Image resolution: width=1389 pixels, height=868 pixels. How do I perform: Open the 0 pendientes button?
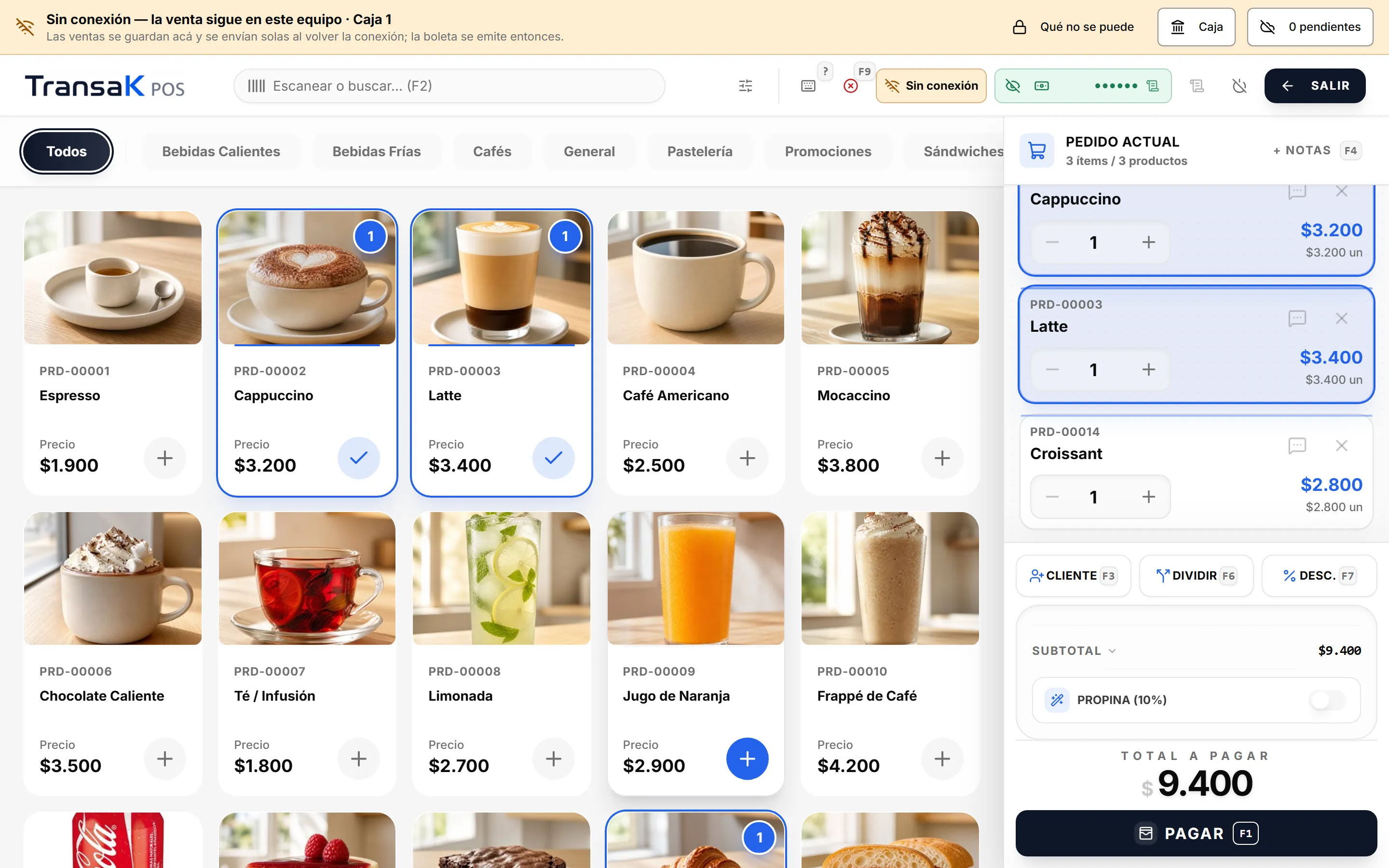[1310, 27]
